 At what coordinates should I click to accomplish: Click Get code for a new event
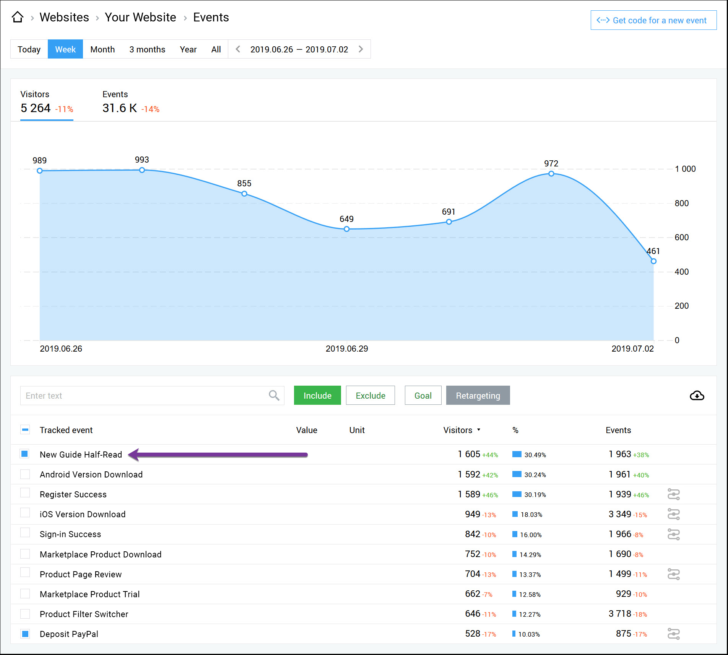point(653,20)
